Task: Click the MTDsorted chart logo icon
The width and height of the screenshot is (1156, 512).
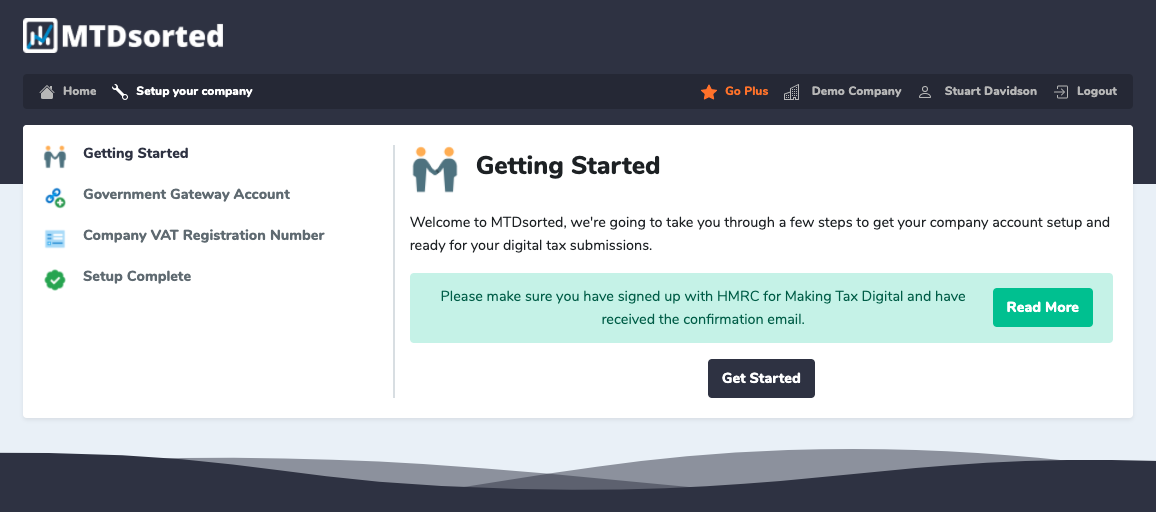Action: 41,35
